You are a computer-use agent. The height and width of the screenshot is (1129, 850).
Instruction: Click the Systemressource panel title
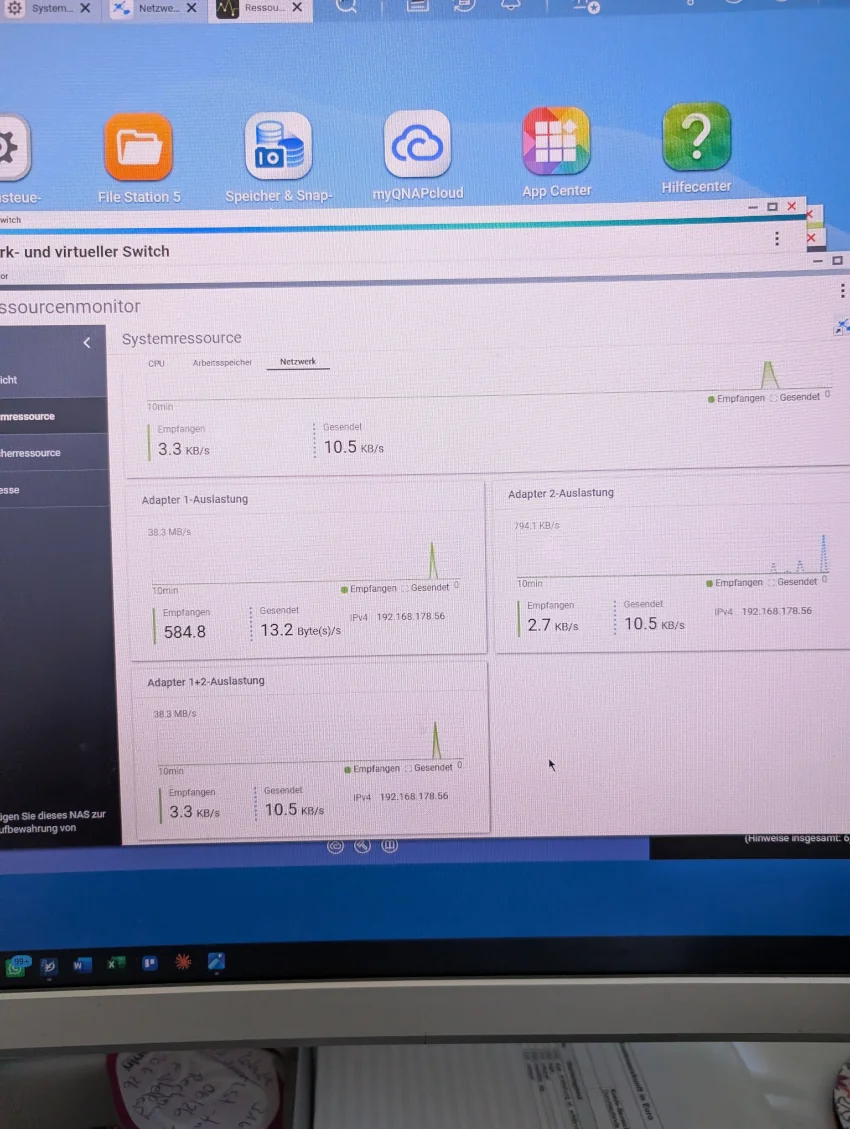point(181,338)
